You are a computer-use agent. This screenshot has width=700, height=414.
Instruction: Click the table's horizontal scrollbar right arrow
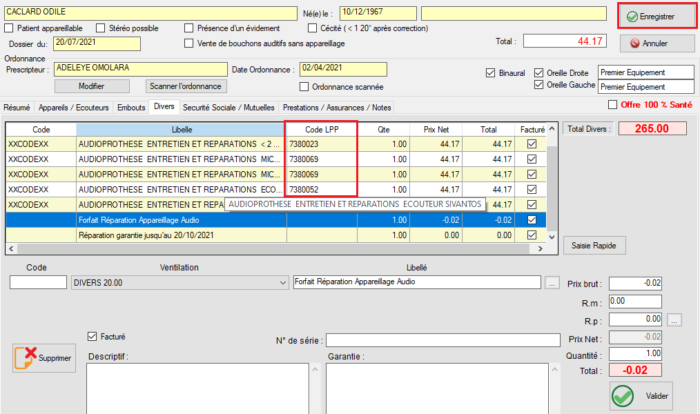541,249
